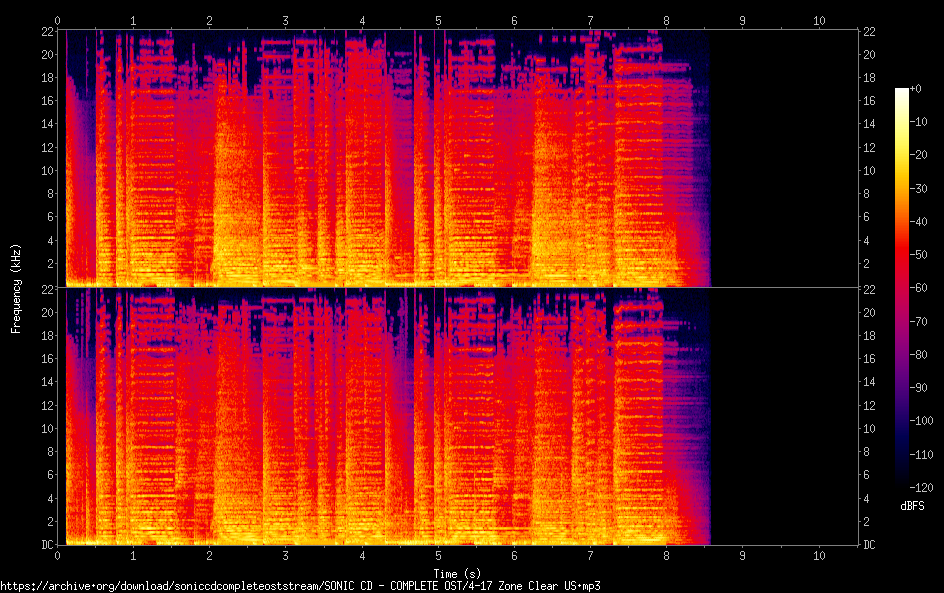
Task: Select the 9 second mark on top time axis
Action: [x=742, y=20]
